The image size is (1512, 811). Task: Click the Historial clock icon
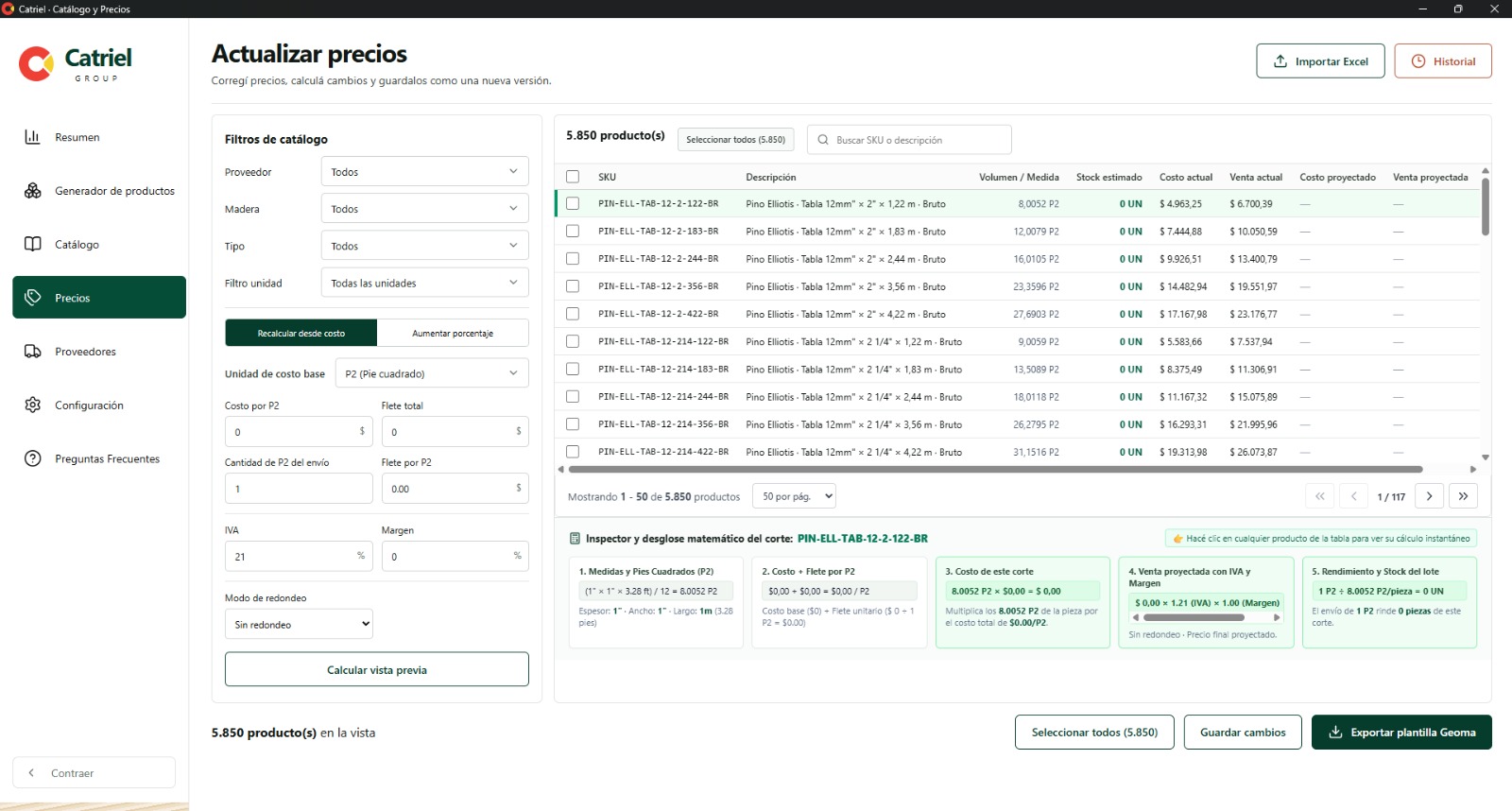pyautogui.click(x=1418, y=61)
